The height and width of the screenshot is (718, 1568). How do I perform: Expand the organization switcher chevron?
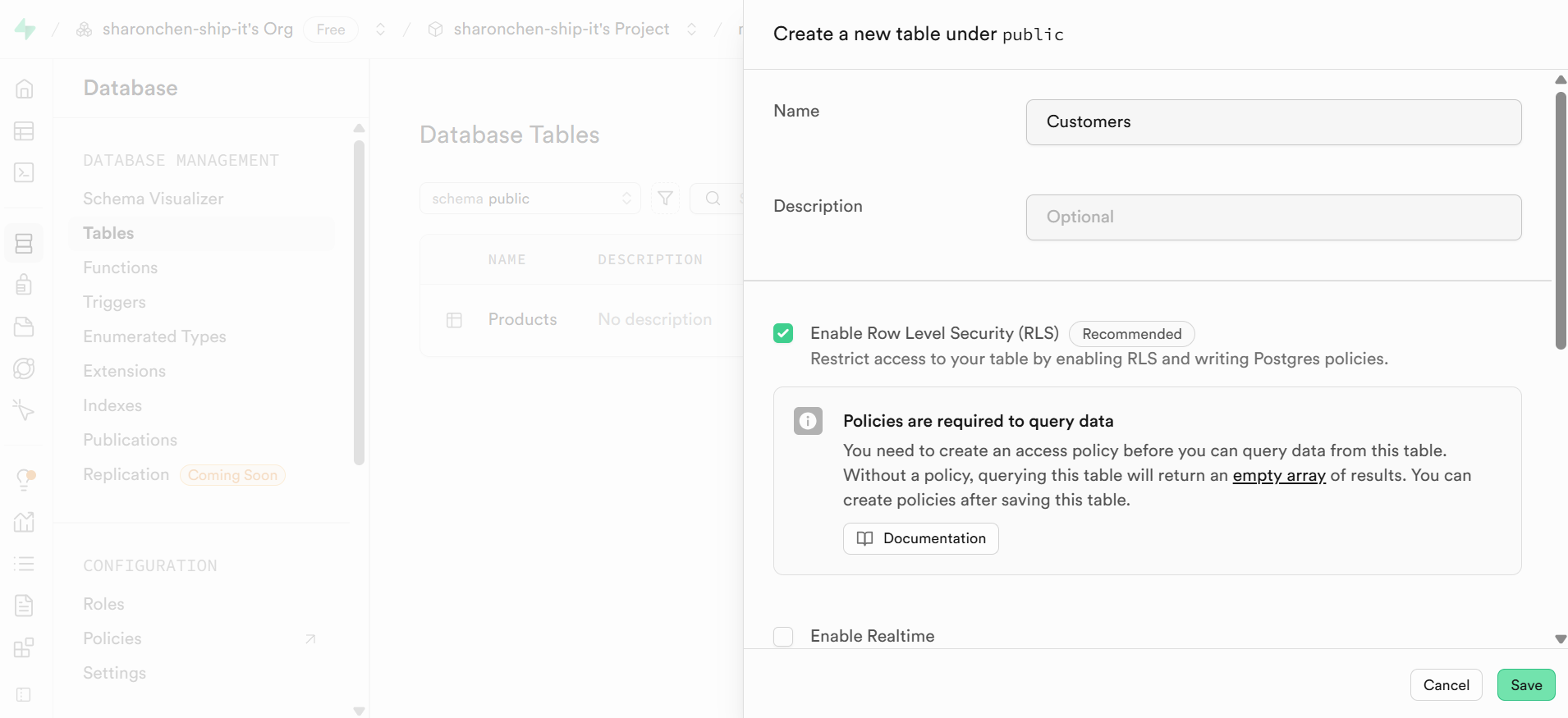pos(380,30)
